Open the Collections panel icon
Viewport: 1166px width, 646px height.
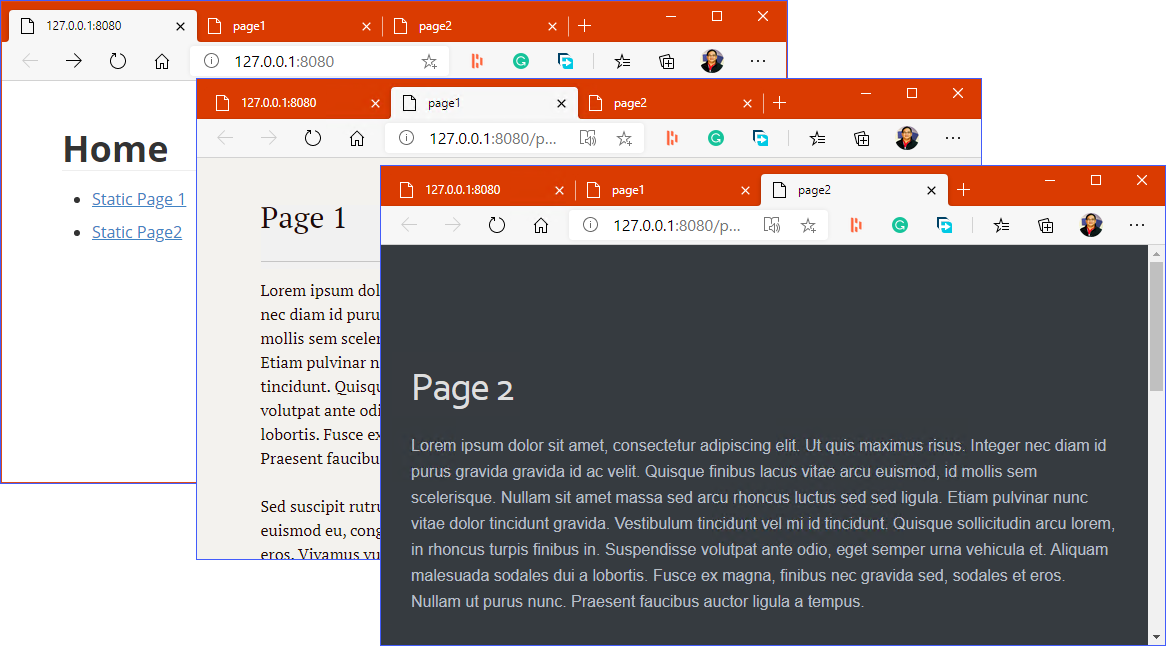tap(1045, 225)
